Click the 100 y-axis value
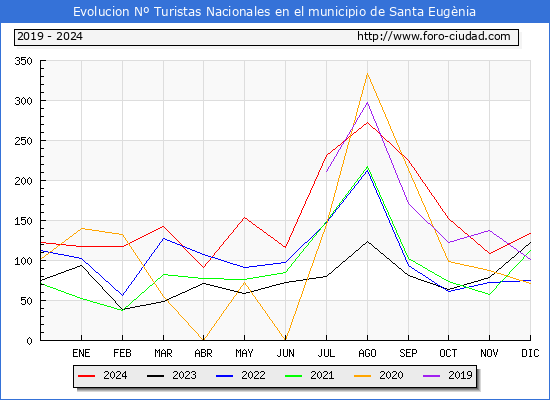This screenshot has width=550, height=400. click(x=24, y=261)
